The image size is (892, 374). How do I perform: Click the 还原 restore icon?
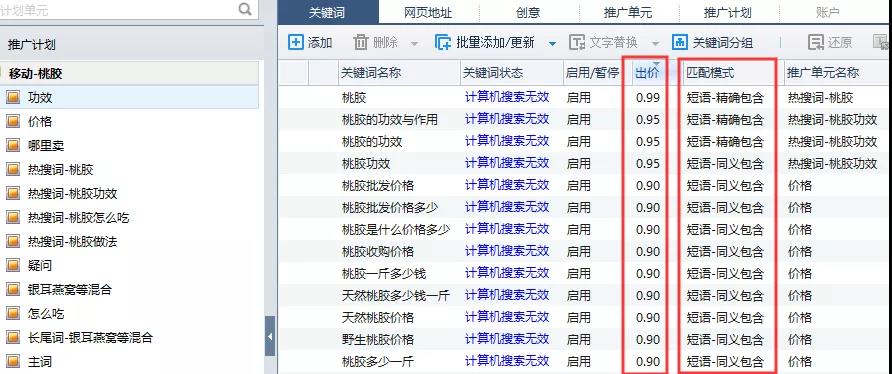click(816, 42)
